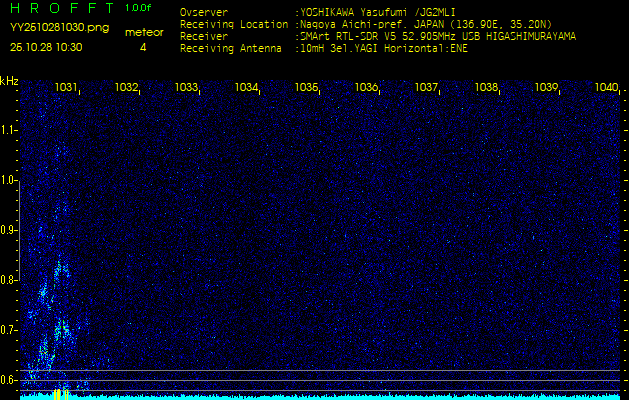
Task: Click the 1037 time axis label
Action: (x=426, y=87)
